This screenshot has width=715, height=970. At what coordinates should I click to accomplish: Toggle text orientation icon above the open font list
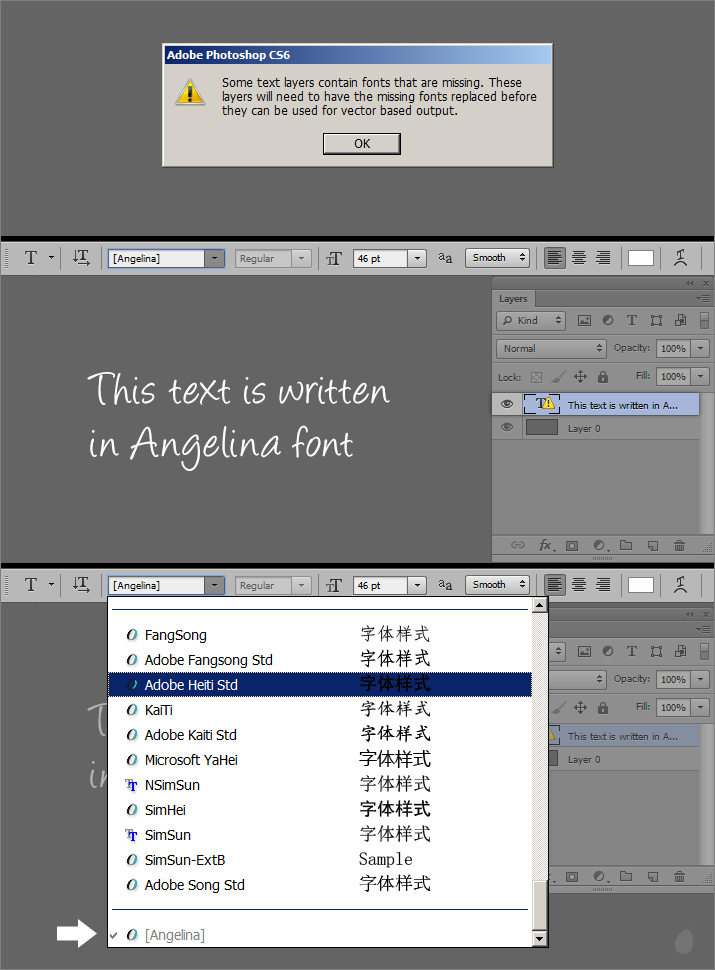[x=82, y=585]
